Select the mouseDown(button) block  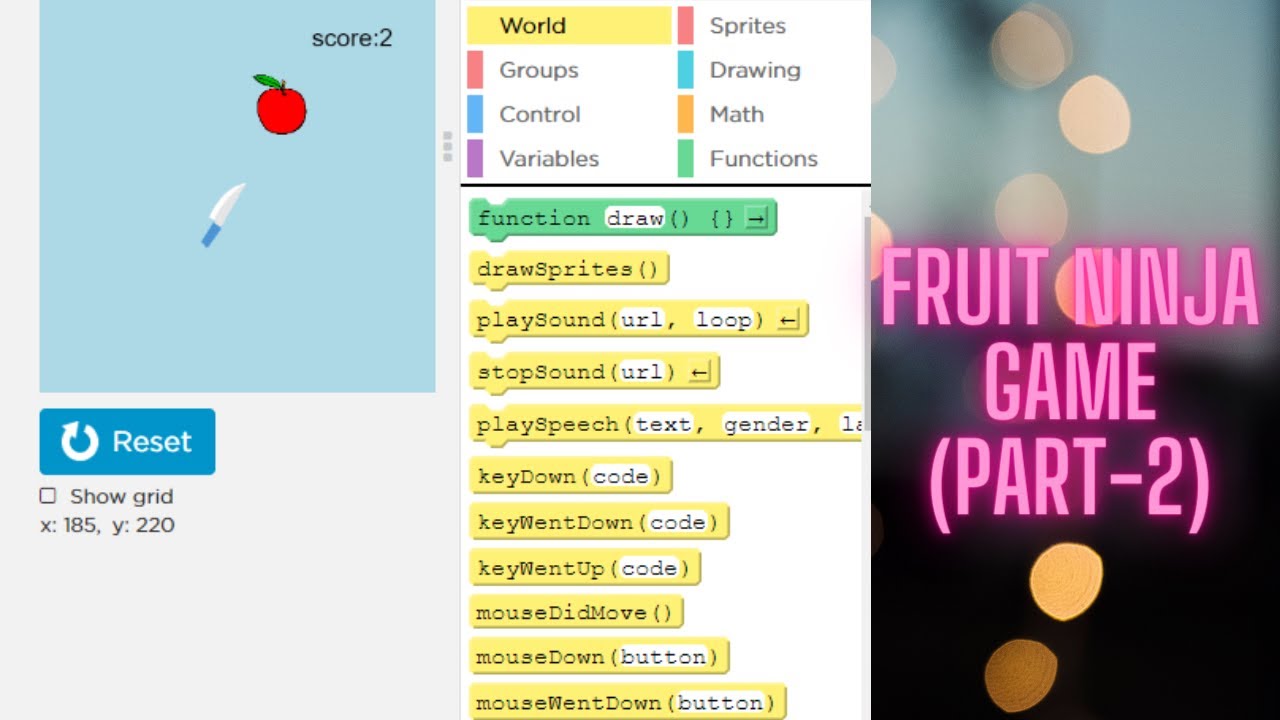tap(599, 657)
